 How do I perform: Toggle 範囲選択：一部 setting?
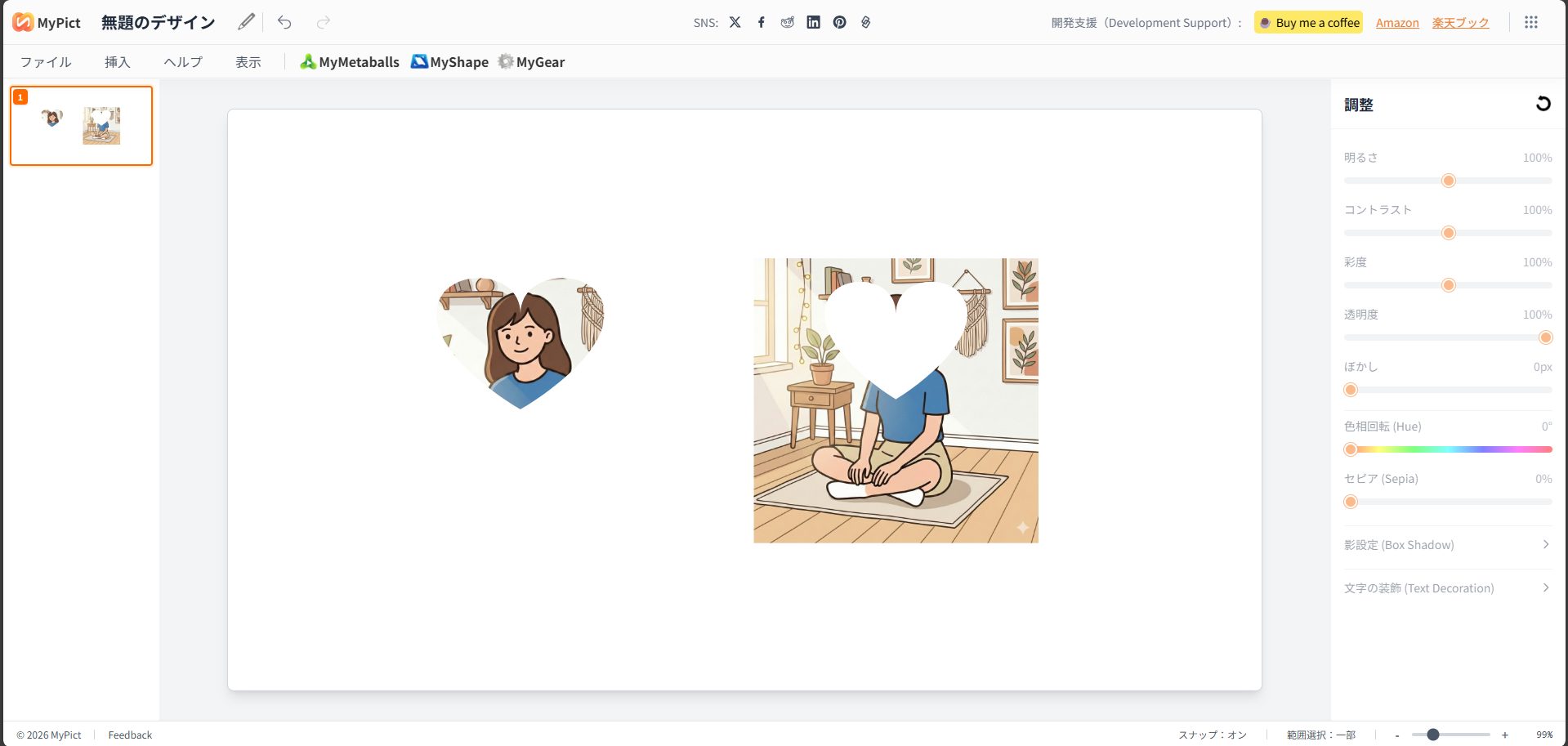point(1321,735)
